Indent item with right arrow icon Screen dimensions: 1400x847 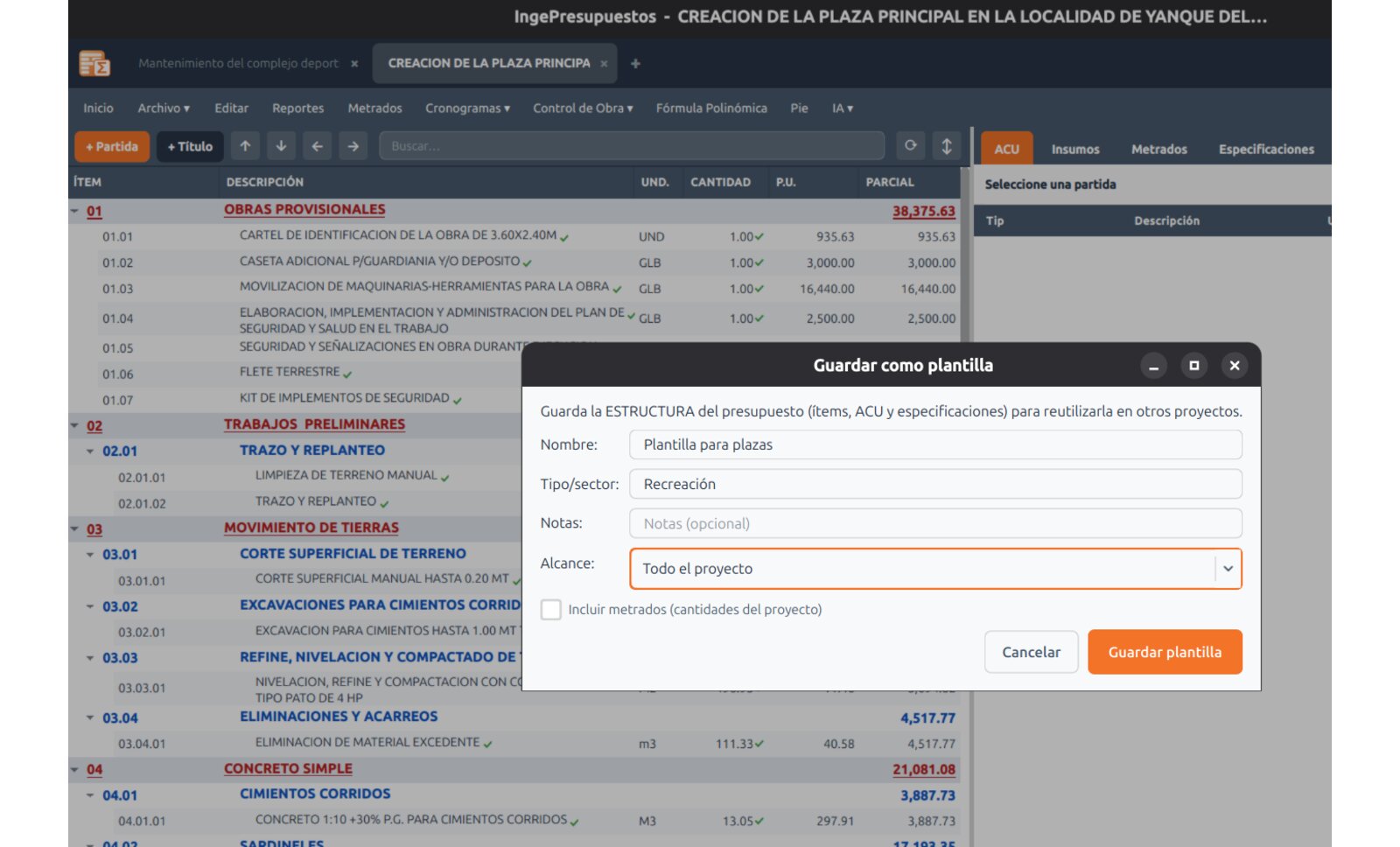pos(353,146)
